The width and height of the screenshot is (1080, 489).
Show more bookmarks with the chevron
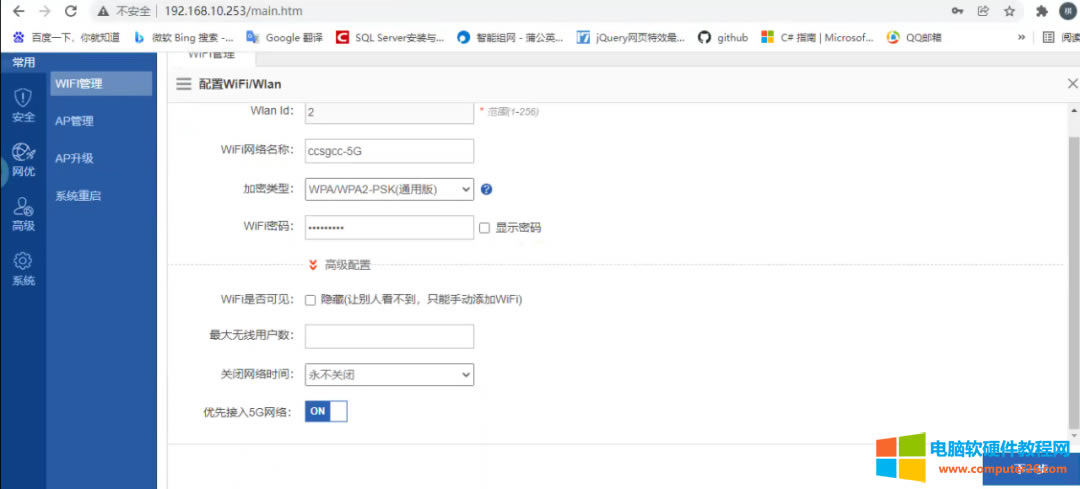(x=1021, y=37)
